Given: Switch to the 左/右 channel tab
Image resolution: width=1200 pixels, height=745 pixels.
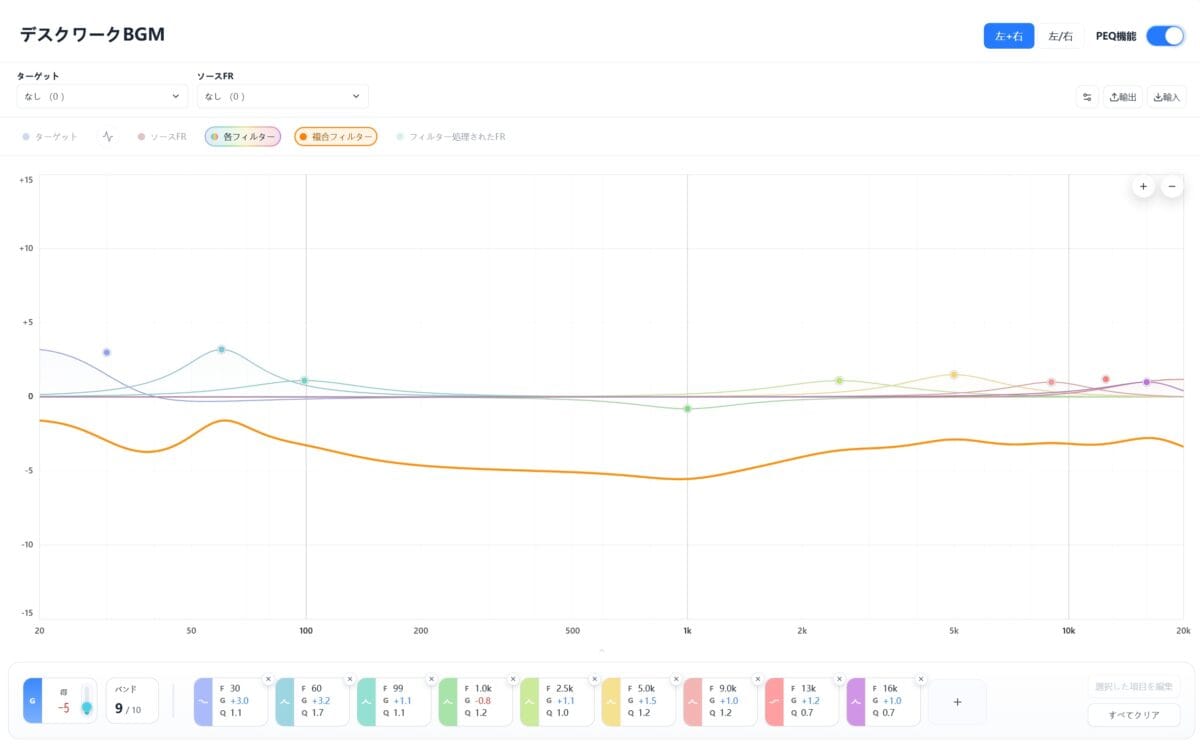Looking at the screenshot, I should click(1060, 36).
